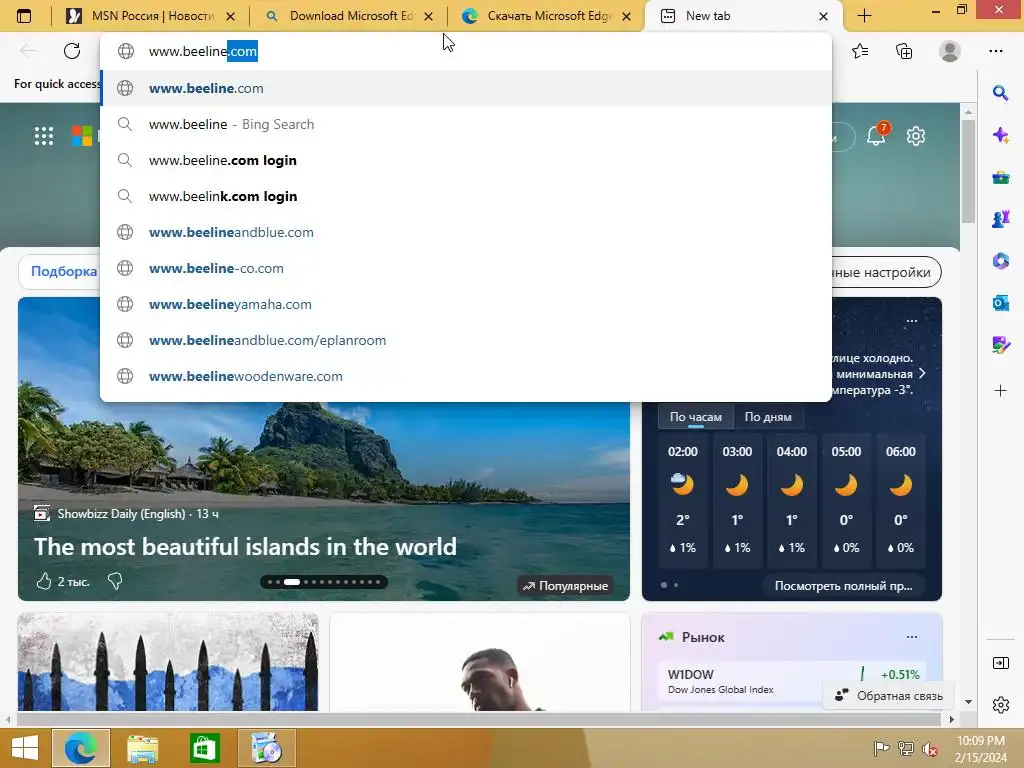Image resolution: width=1024 pixels, height=768 pixels.
Task: Choose www.beelineyamaha.com suggestion
Action: [466, 304]
